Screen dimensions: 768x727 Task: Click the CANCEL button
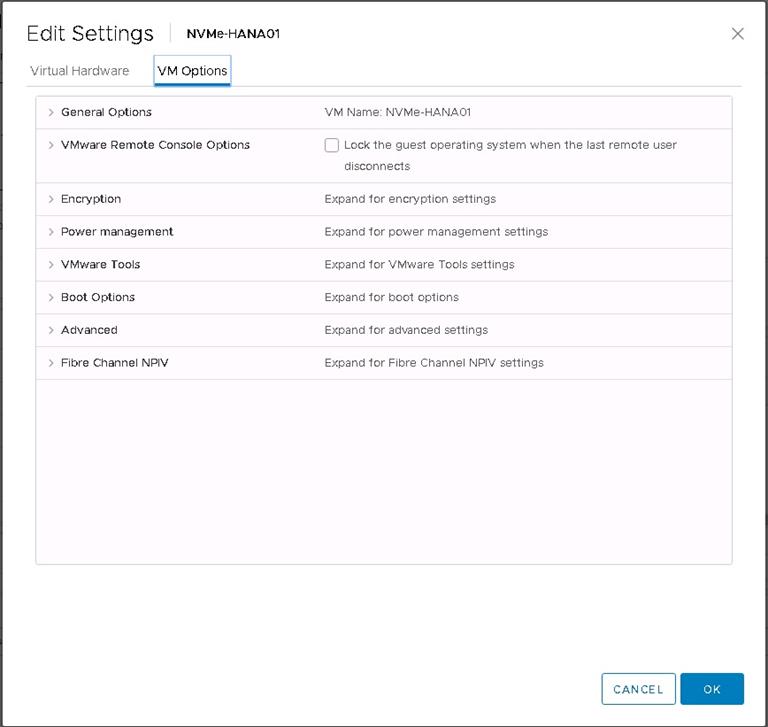click(638, 689)
